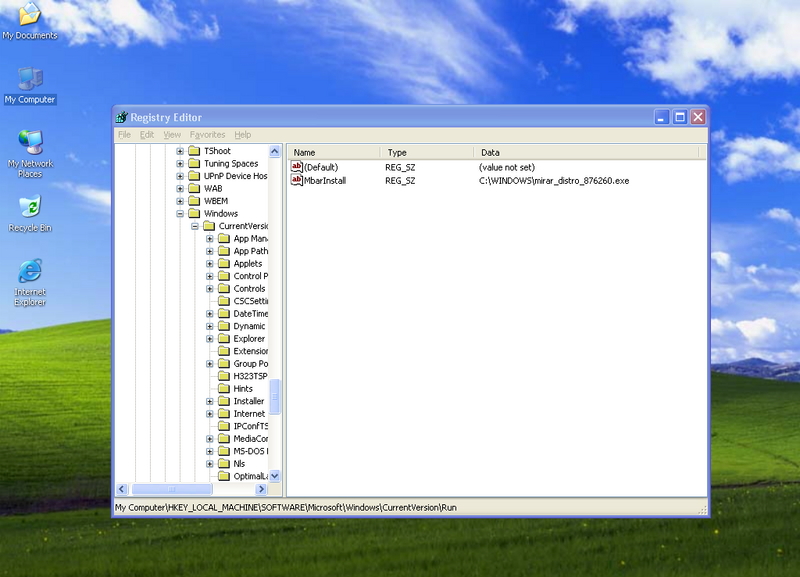This screenshot has width=800, height=577.
Task: Select the (Default) value name
Action: [x=321, y=167]
